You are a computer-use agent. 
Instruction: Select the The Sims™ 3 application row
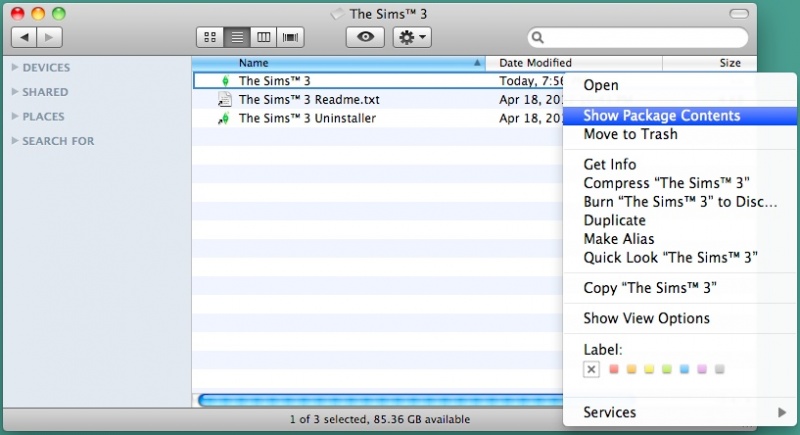pyautogui.click(x=378, y=81)
